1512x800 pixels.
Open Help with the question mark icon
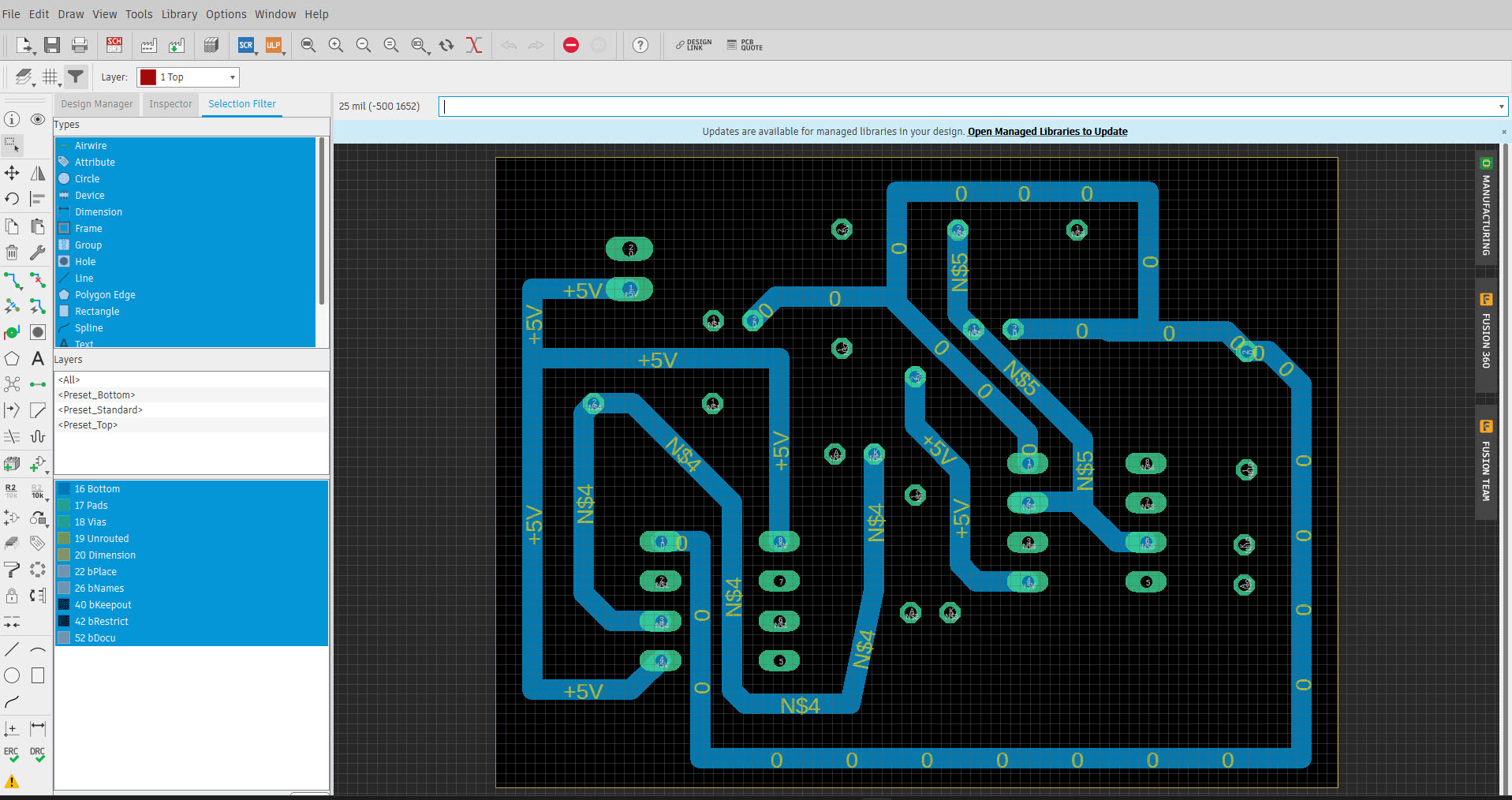(x=640, y=45)
